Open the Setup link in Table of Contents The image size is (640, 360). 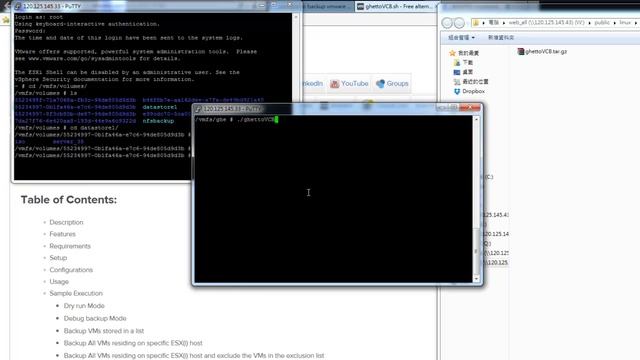coord(58,258)
